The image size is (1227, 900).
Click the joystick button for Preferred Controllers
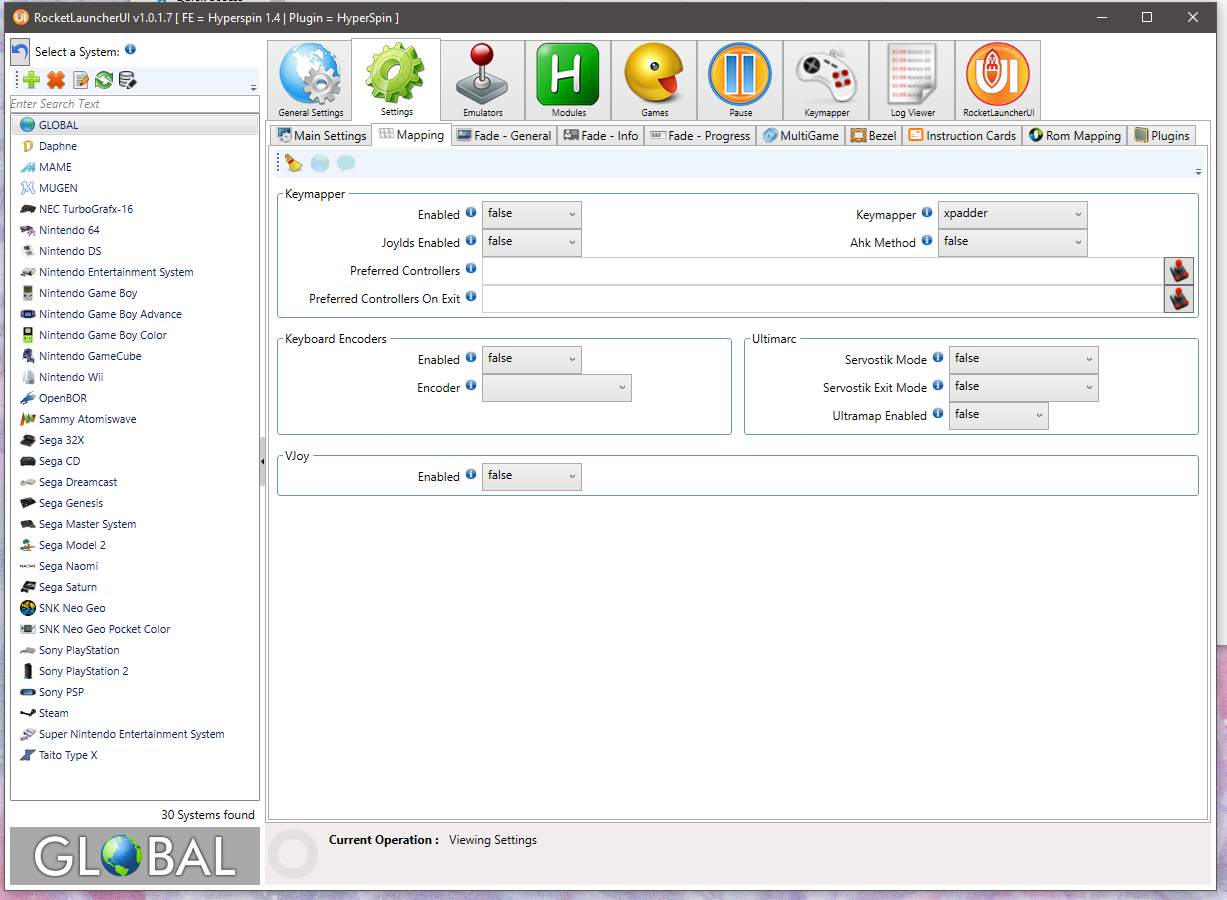click(x=1180, y=271)
